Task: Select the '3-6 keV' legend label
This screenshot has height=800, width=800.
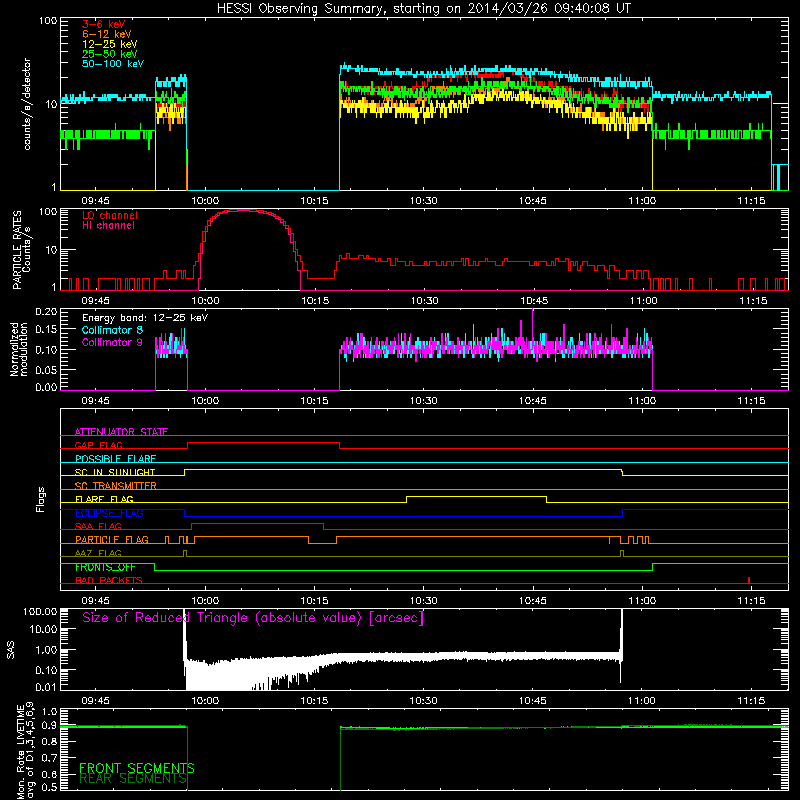Action: [x=104, y=24]
